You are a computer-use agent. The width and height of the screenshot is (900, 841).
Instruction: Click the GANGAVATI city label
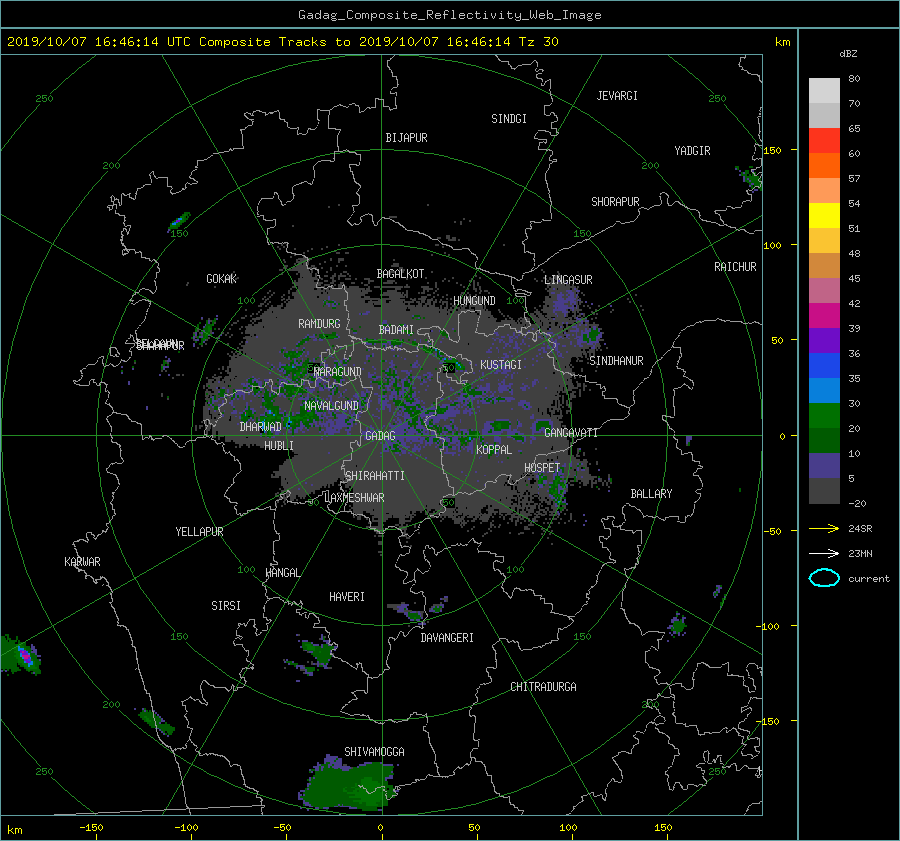571,433
